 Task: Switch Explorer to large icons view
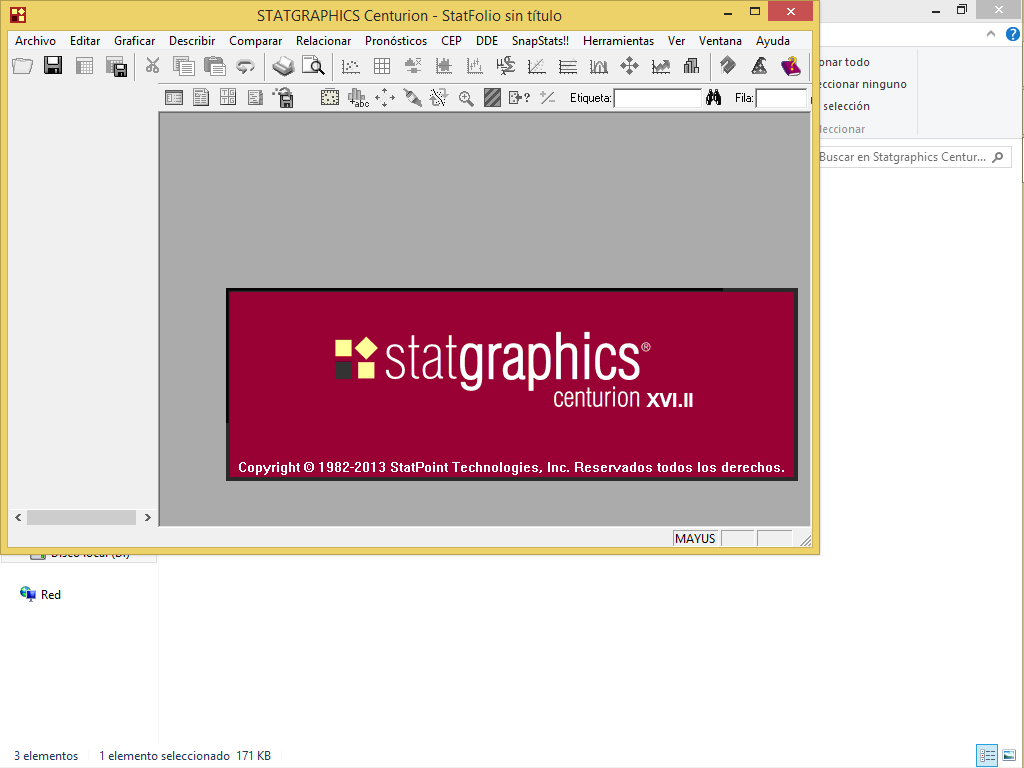pyautogui.click(x=1010, y=756)
